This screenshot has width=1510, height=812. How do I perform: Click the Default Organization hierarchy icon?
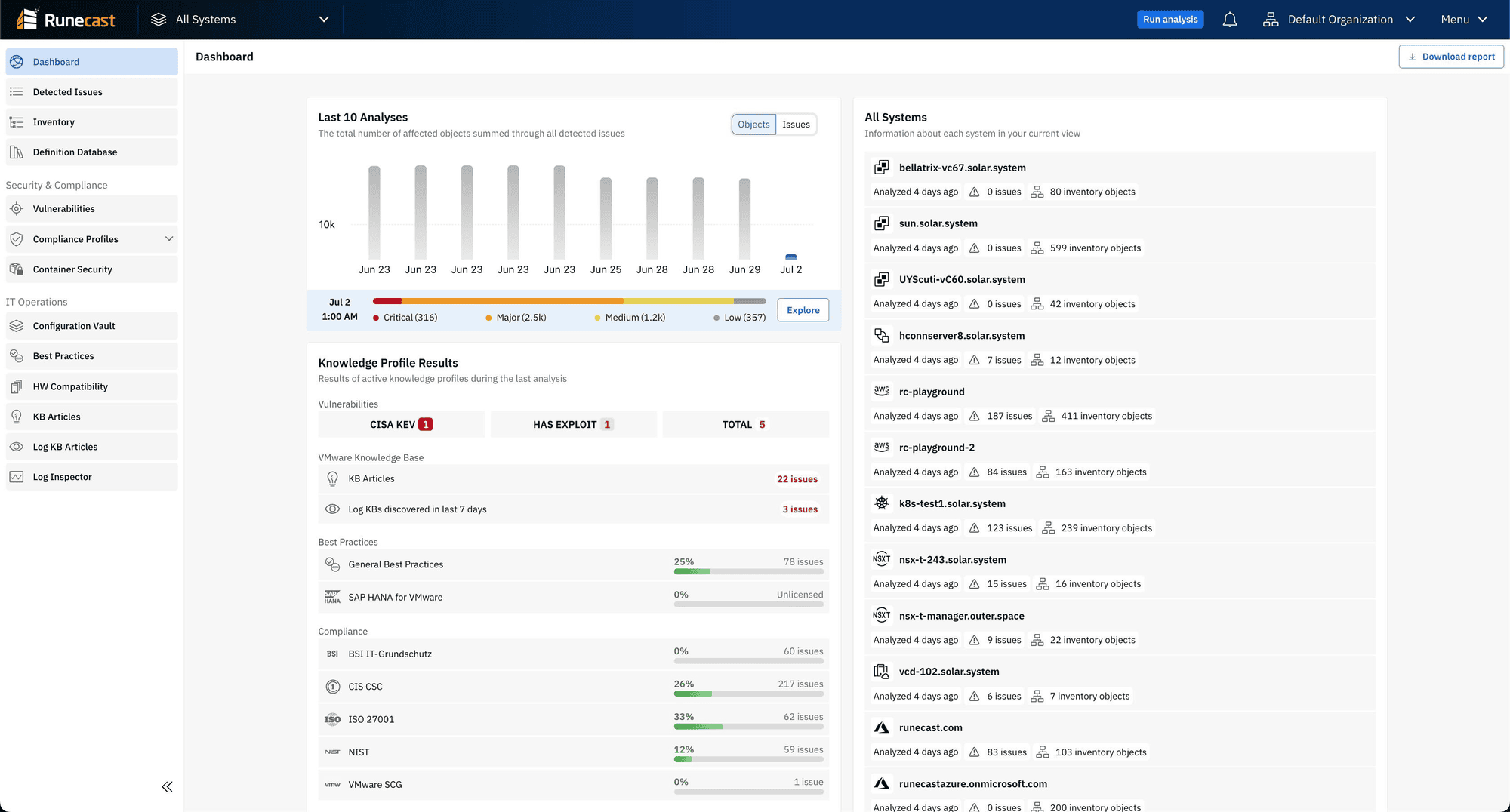(1271, 20)
